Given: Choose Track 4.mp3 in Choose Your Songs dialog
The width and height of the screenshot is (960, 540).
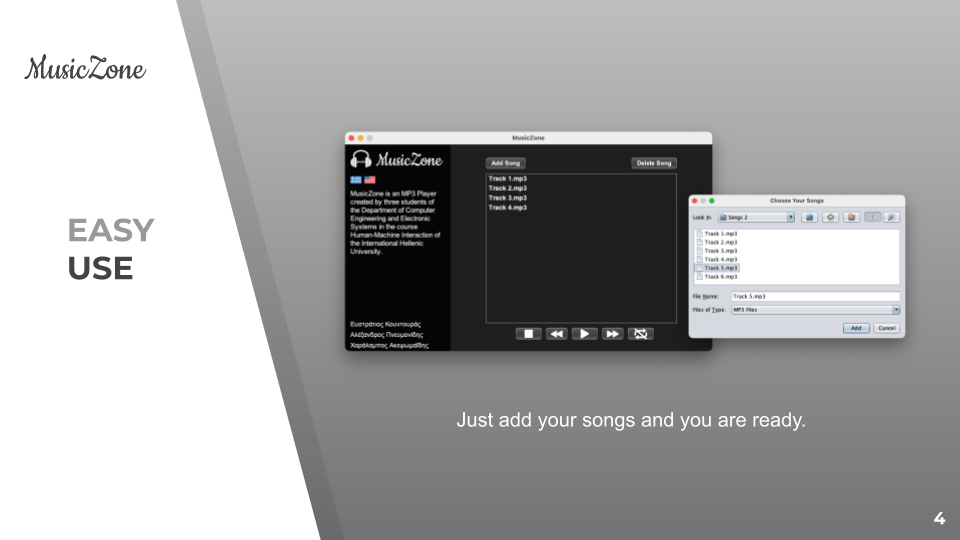Looking at the screenshot, I should 717,260.
